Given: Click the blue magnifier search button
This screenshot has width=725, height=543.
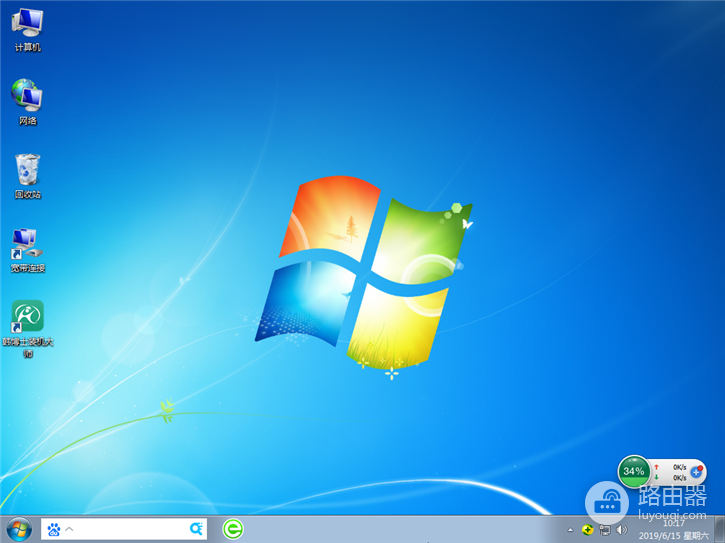Looking at the screenshot, I should (x=197, y=528).
